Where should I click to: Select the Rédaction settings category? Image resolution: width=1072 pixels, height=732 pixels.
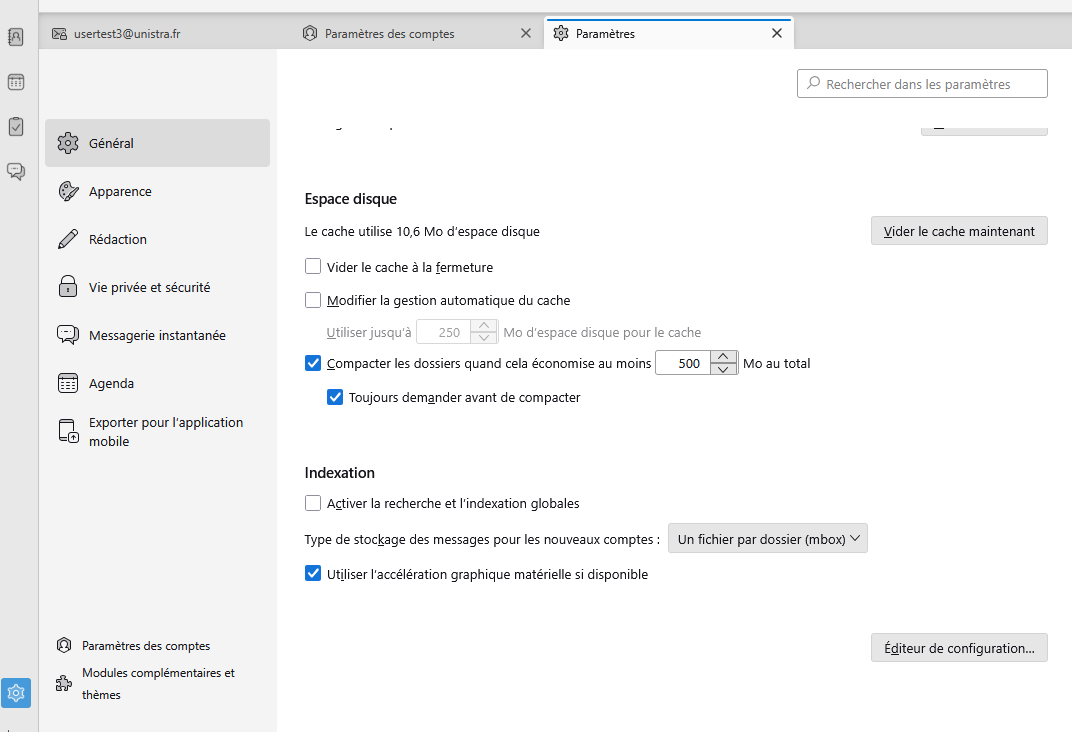coord(118,239)
